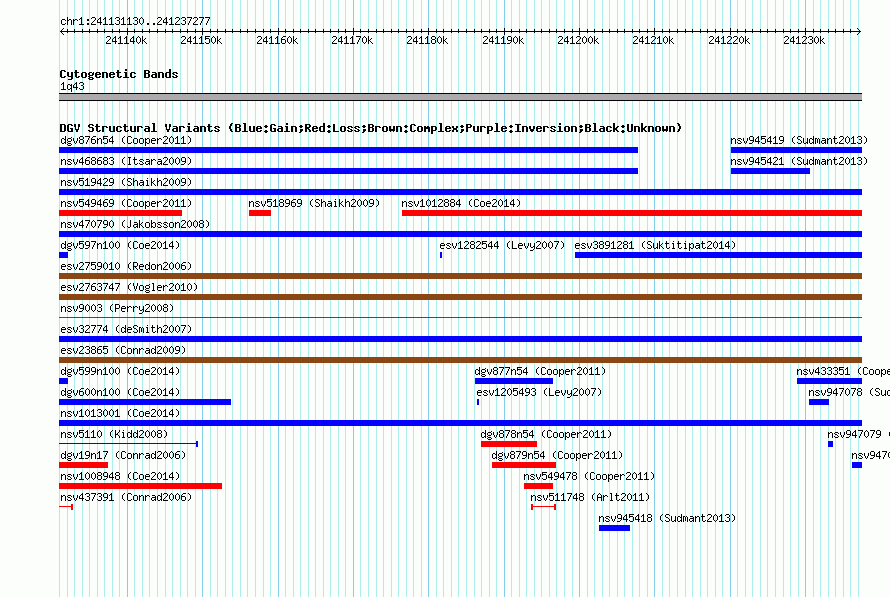890x597 pixels.
Task: Open the nsv518969 (Shaikh2009) label
Action: click(x=314, y=203)
